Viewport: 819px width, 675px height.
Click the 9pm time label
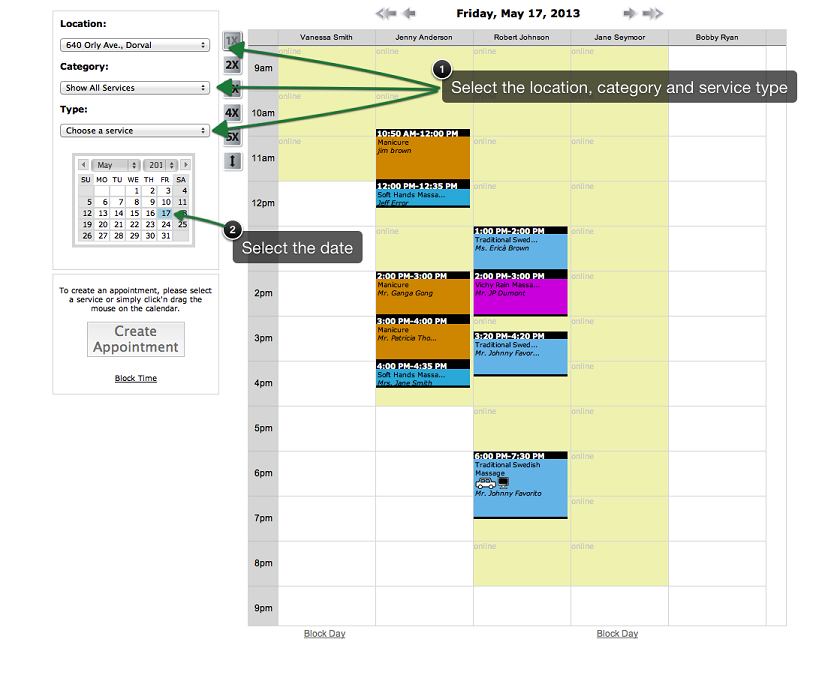coord(263,608)
